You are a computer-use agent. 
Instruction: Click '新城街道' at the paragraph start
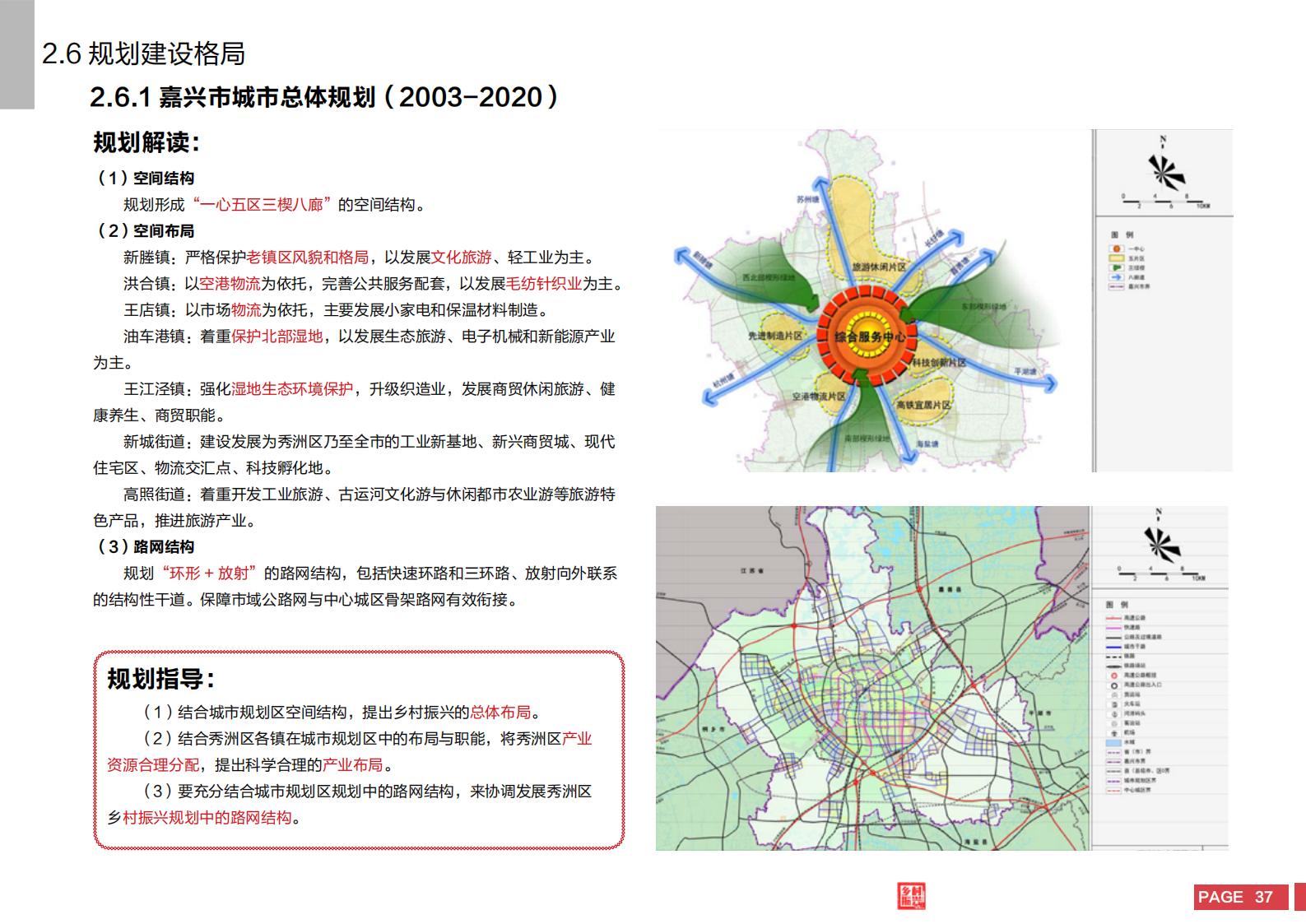(154, 442)
